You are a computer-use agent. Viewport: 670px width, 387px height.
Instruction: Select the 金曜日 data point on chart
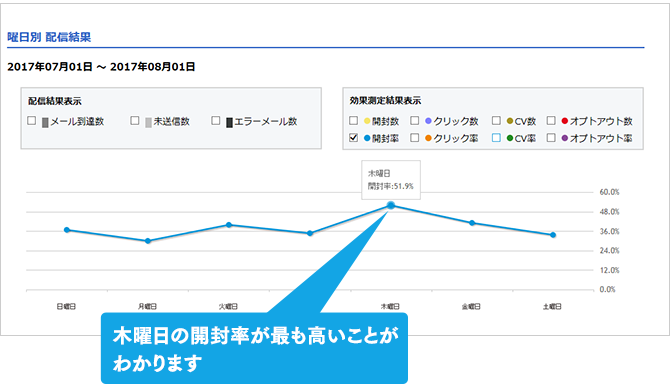coord(472,223)
